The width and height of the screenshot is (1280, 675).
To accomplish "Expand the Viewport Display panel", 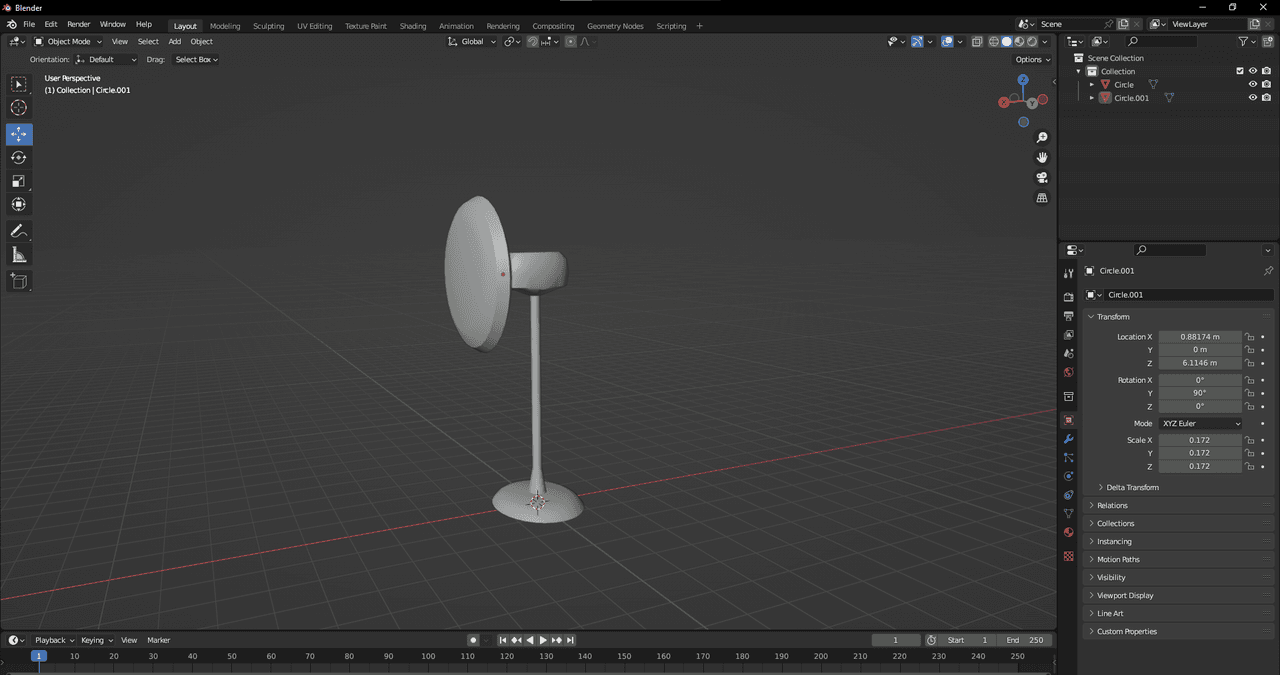I will 1125,595.
